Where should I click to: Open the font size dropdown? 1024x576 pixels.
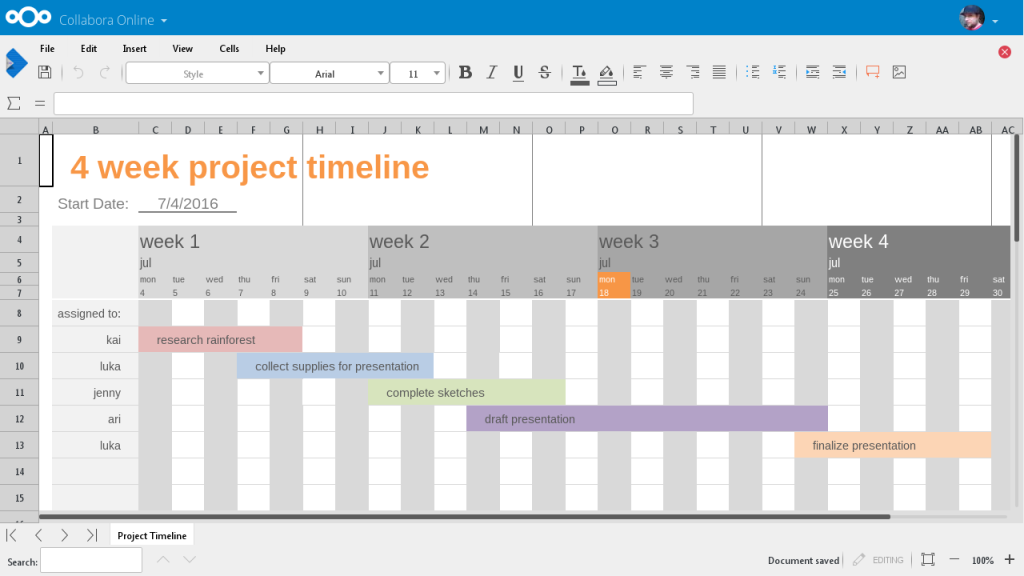[x=437, y=73]
